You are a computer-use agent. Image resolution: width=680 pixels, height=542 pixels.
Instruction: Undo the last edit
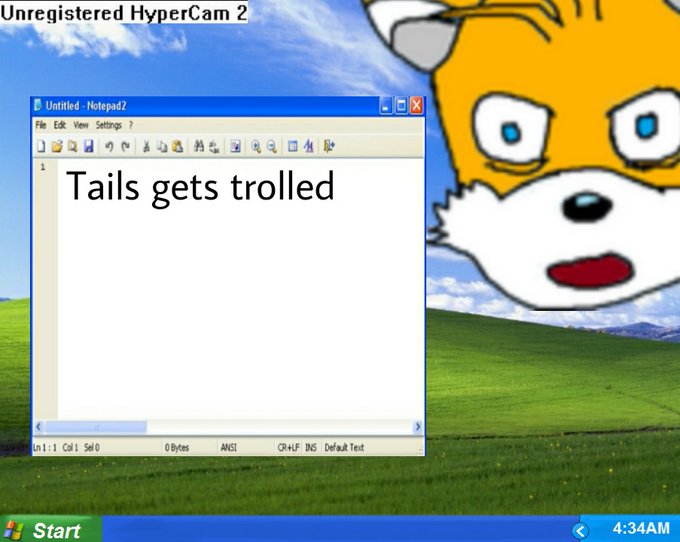(109, 147)
